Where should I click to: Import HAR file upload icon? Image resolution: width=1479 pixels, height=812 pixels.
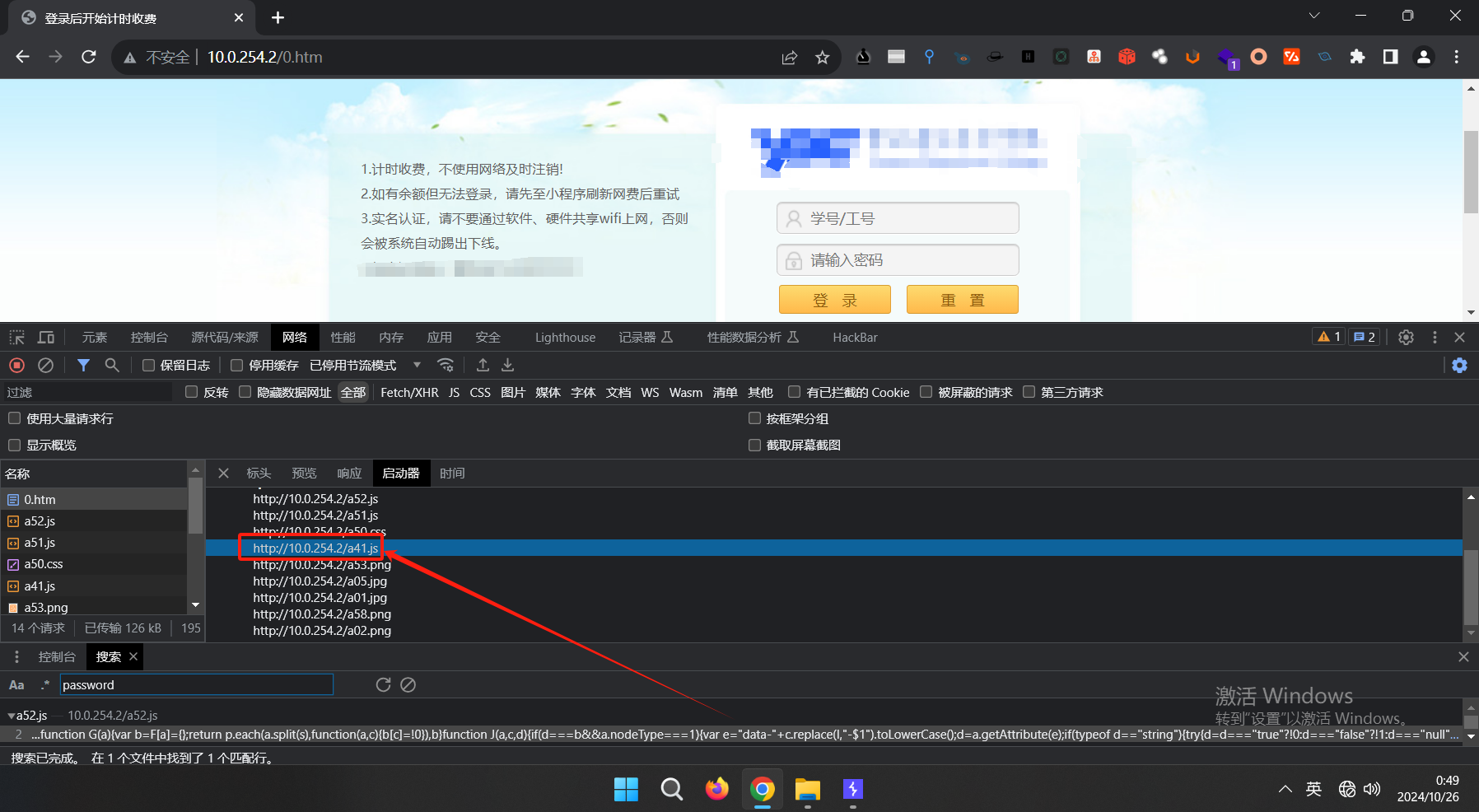(x=483, y=365)
